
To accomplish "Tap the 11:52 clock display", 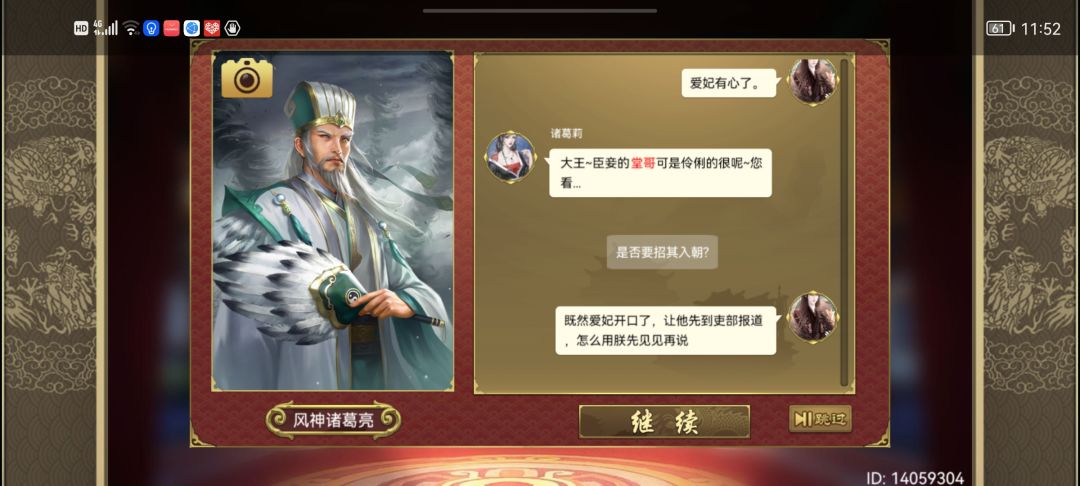I will pyautogui.click(x=1041, y=29).
